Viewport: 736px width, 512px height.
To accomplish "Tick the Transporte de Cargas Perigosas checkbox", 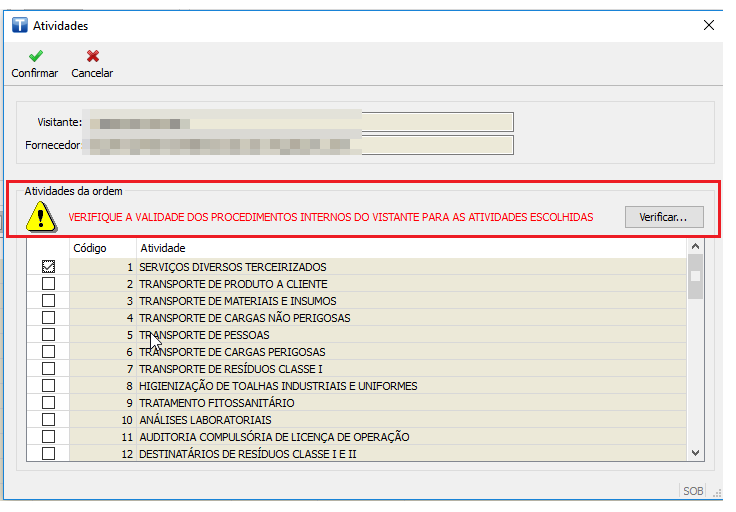I will coord(48,352).
